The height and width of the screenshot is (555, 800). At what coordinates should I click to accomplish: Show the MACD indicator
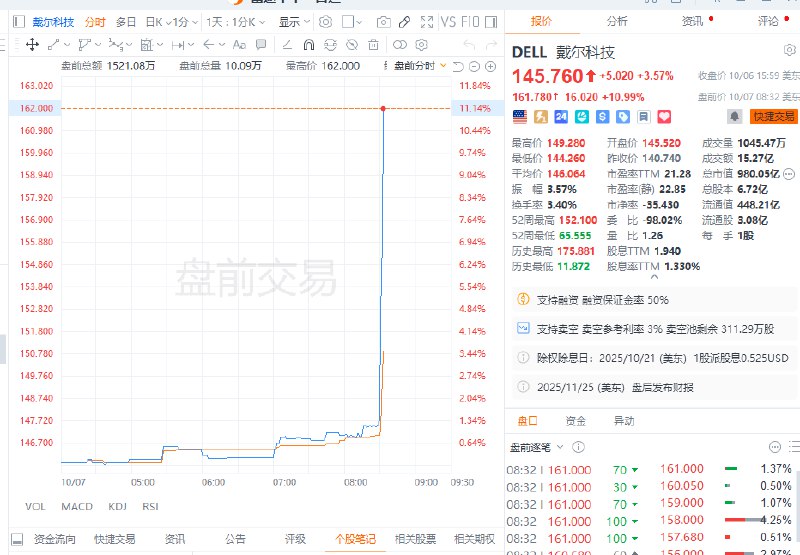coord(77,507)
